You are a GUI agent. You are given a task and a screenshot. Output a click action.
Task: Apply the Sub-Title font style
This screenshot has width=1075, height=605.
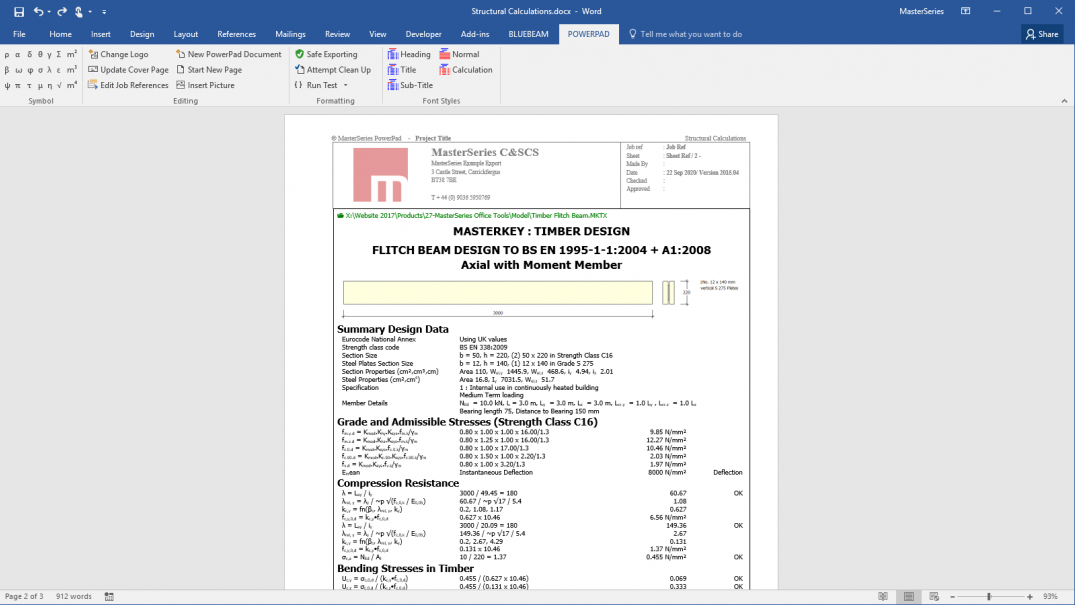click(410, 86)
